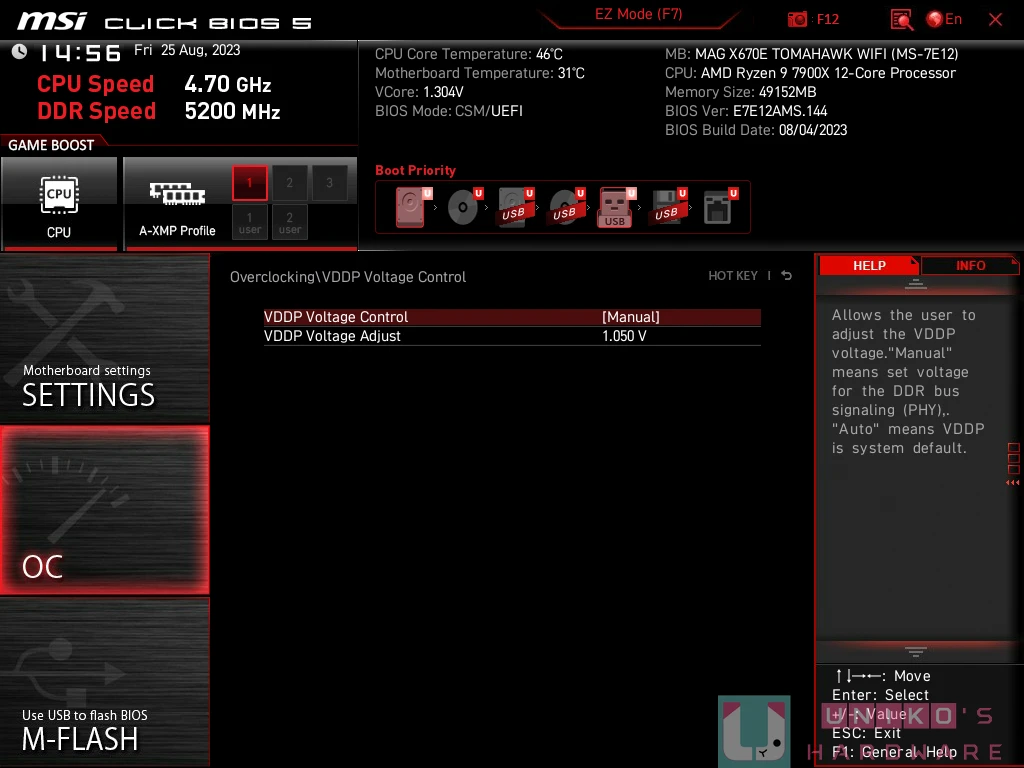Viewport: 1024px width, 768px height.
Task: Open the M-FLASH BIOS update section
Action: [104, 682]
